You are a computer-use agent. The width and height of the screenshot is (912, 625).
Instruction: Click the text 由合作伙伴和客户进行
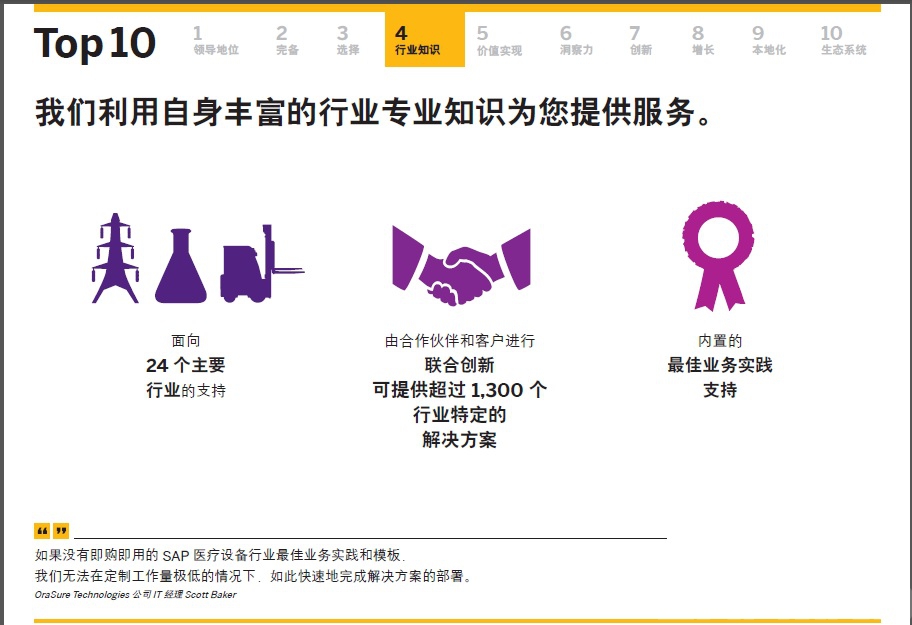coord(459,340)
